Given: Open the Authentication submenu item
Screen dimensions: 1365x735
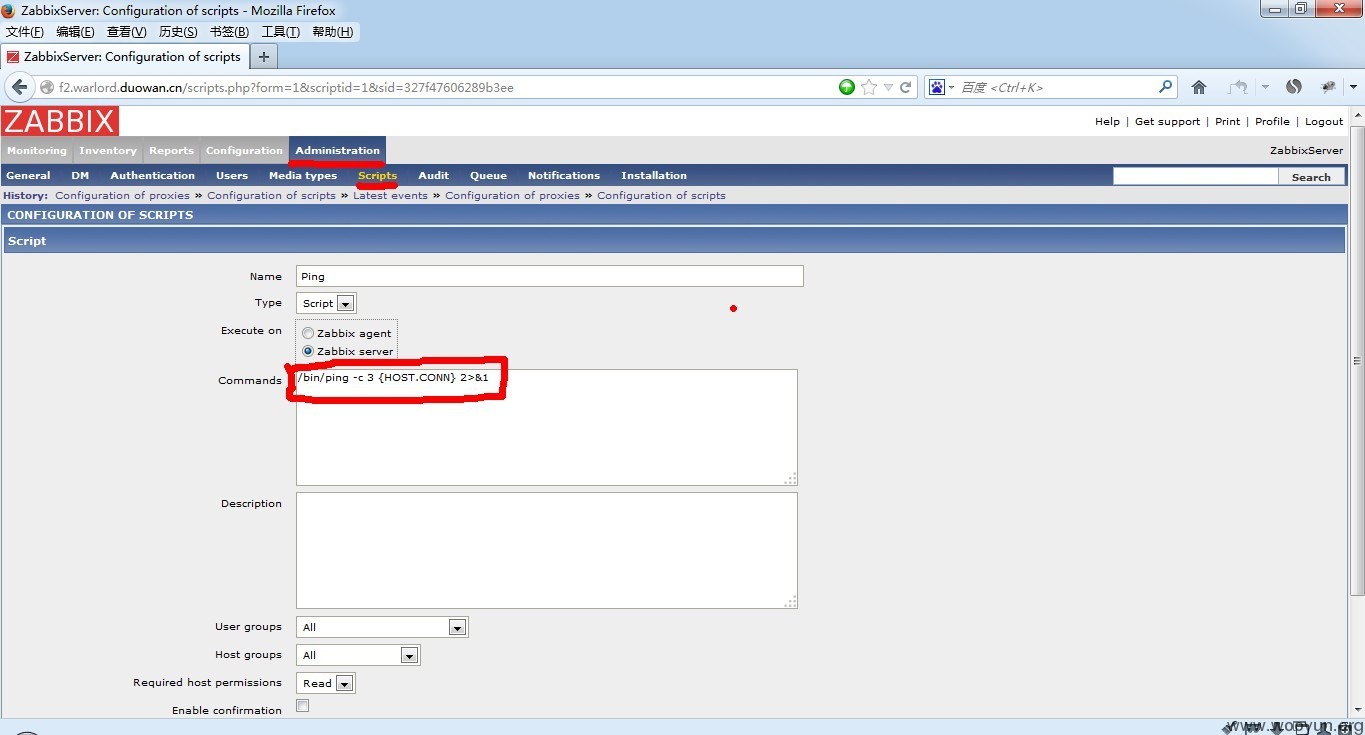Looking at the screenshot, I should point(153,175).
